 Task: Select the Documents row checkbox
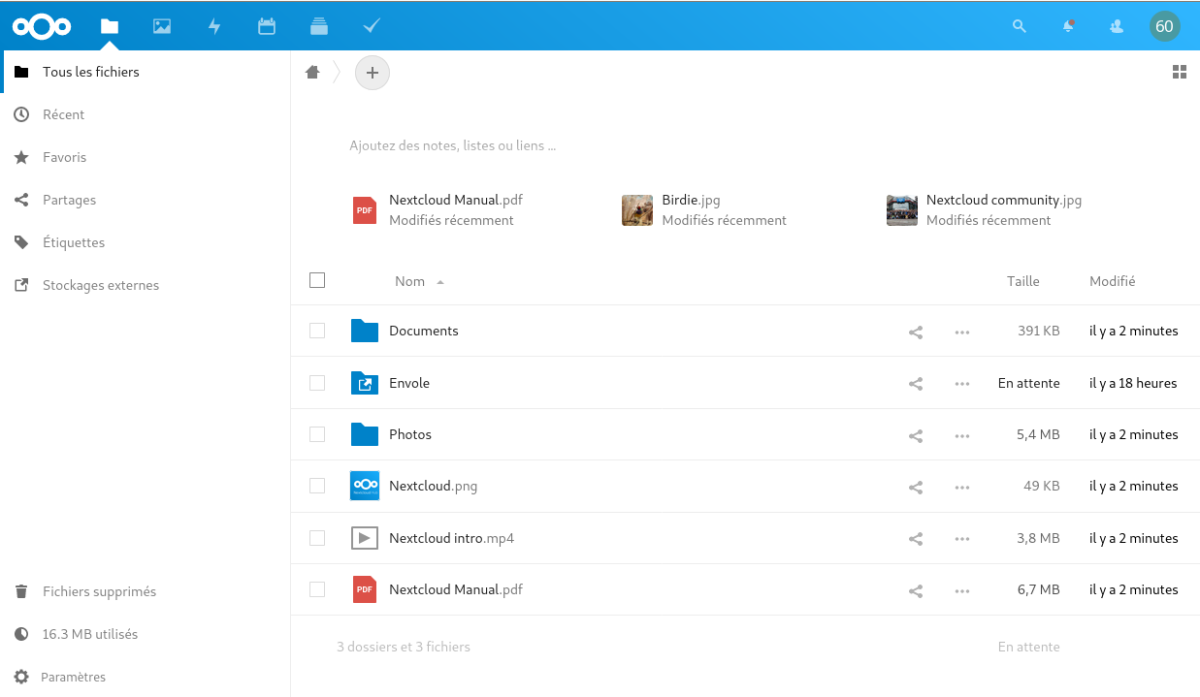317,330
